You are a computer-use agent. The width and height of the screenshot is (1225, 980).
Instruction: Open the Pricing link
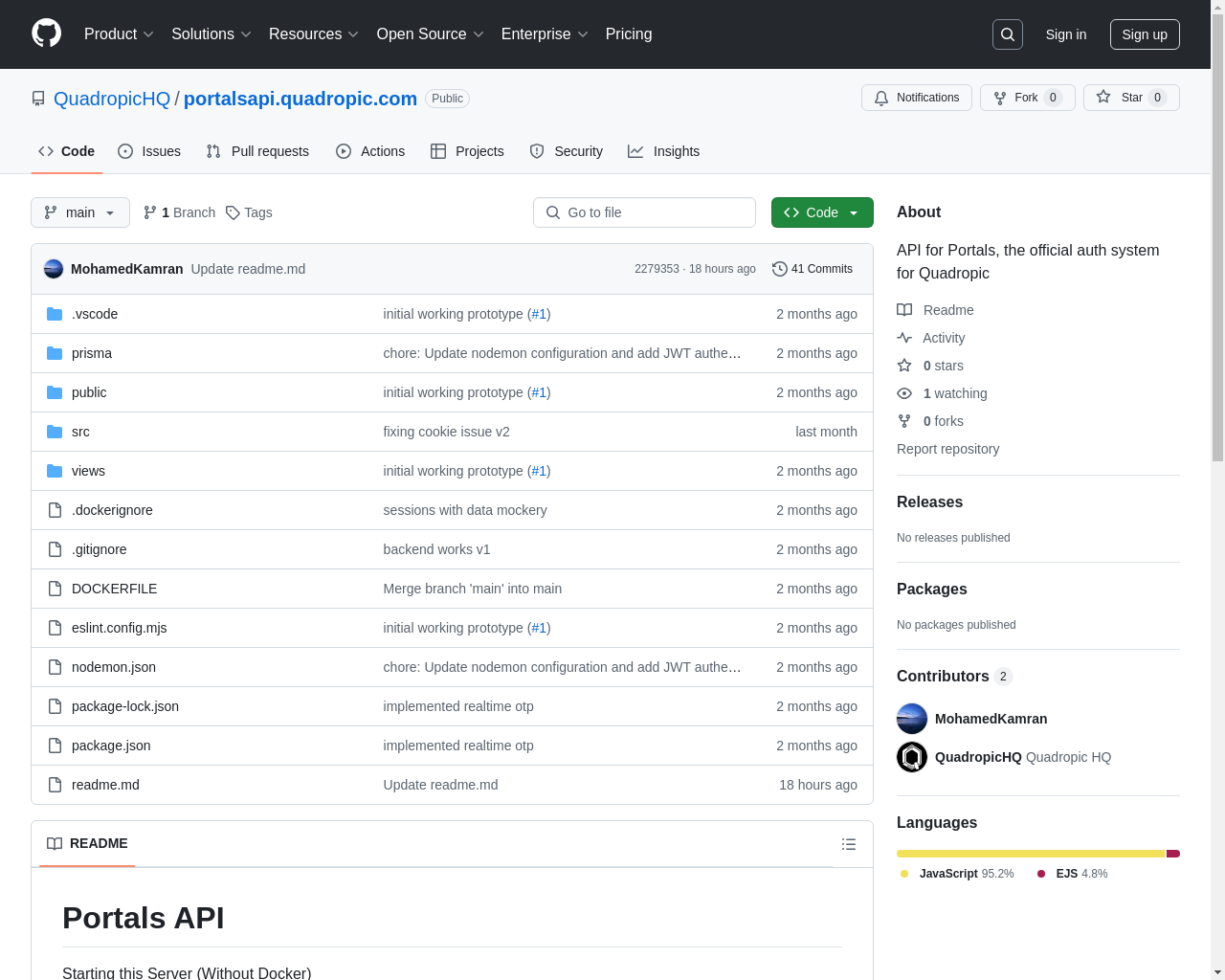pos(629,34)
